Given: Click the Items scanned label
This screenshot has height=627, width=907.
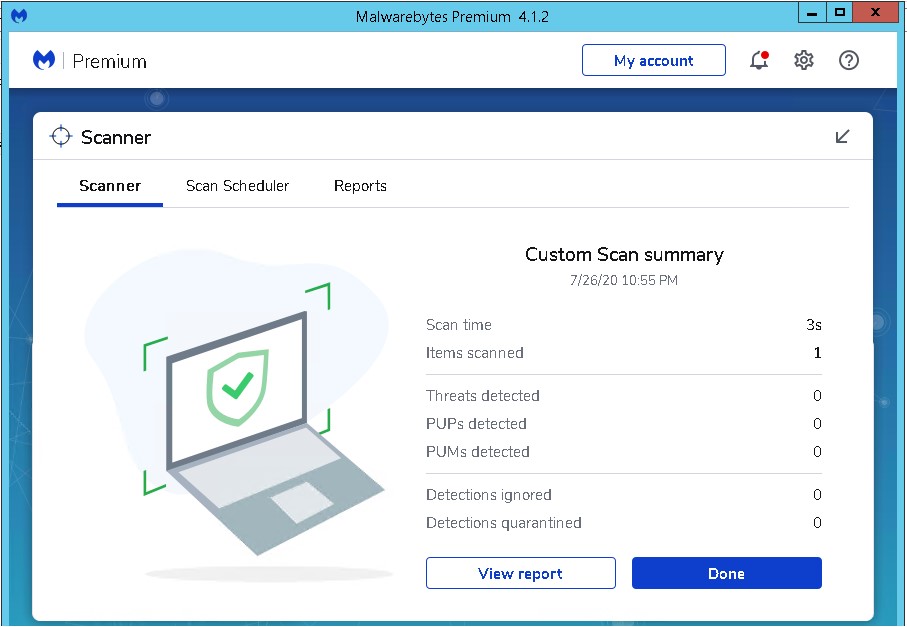Looking at the screenshot, I should tap(474, 353).
